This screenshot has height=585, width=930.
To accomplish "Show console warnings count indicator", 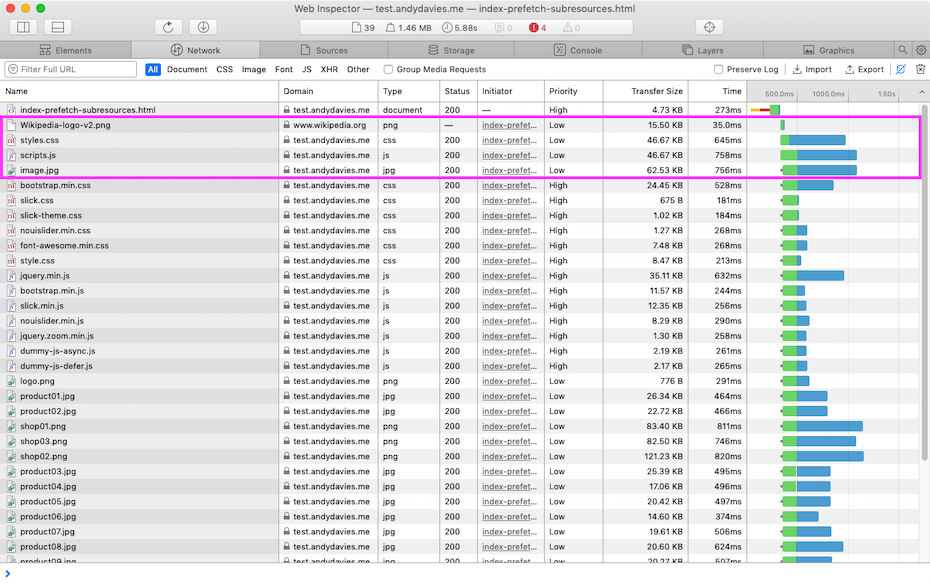I will tap(572, 28).
